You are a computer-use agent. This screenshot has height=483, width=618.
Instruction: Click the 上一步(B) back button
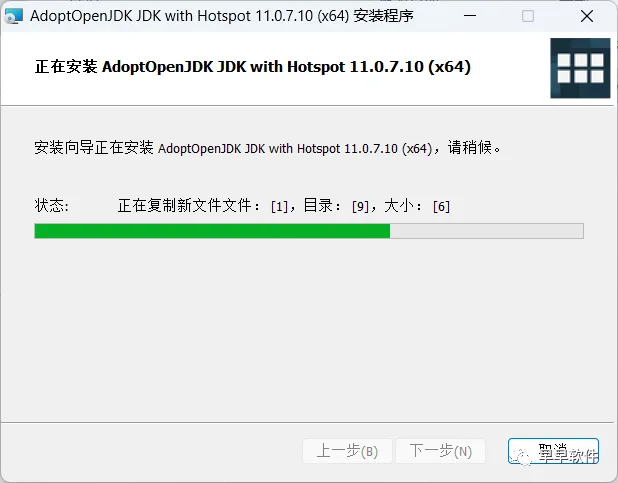(x=347, y=451)
